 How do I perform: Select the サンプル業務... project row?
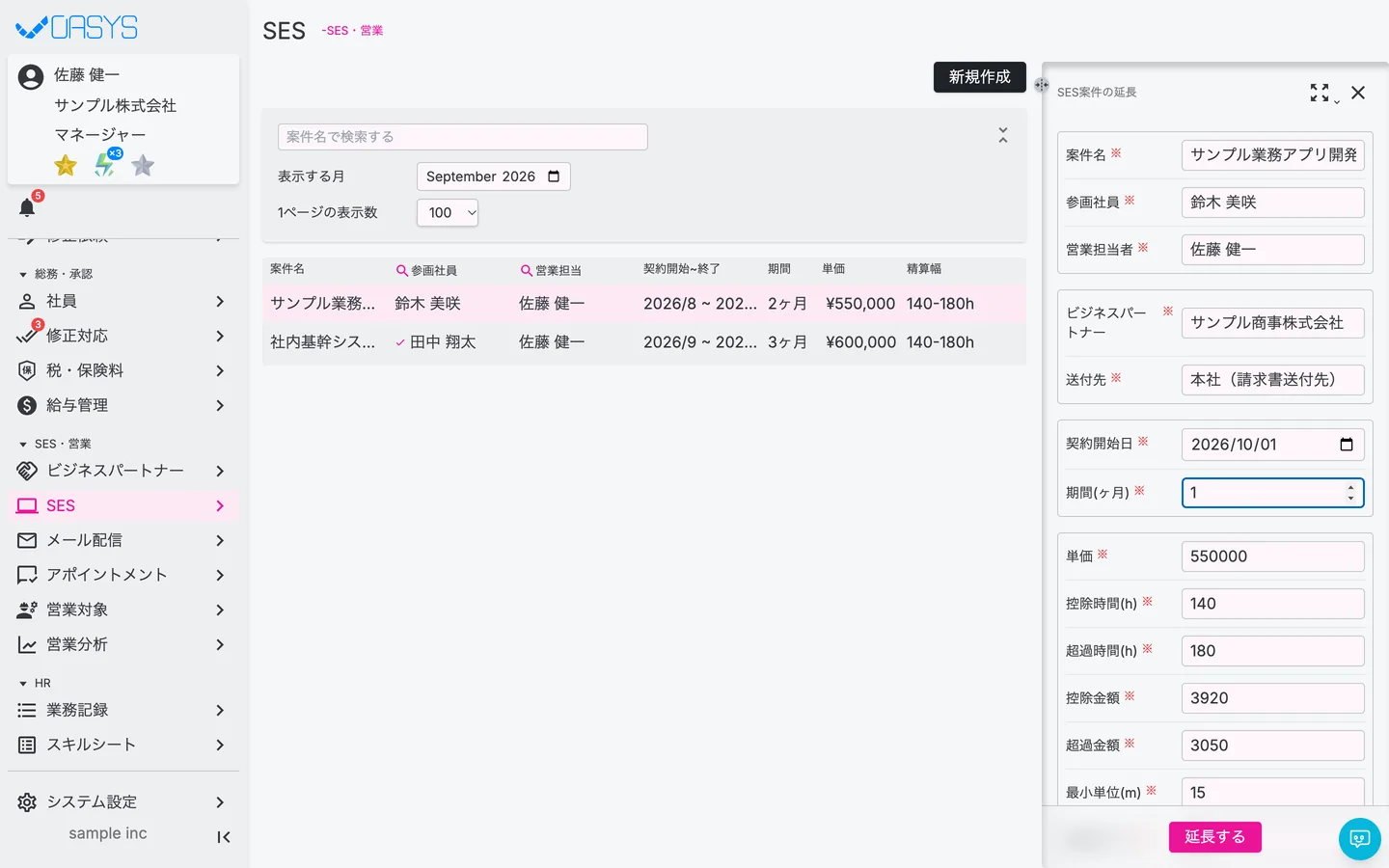click(644, 304)
